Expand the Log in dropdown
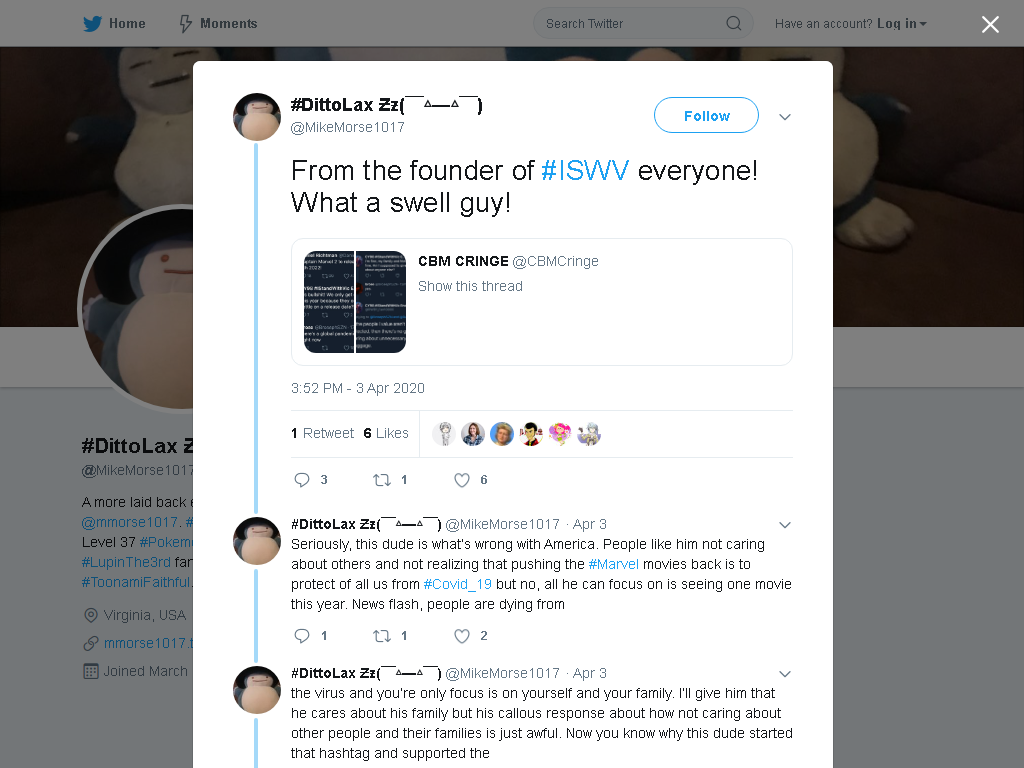 902,24
